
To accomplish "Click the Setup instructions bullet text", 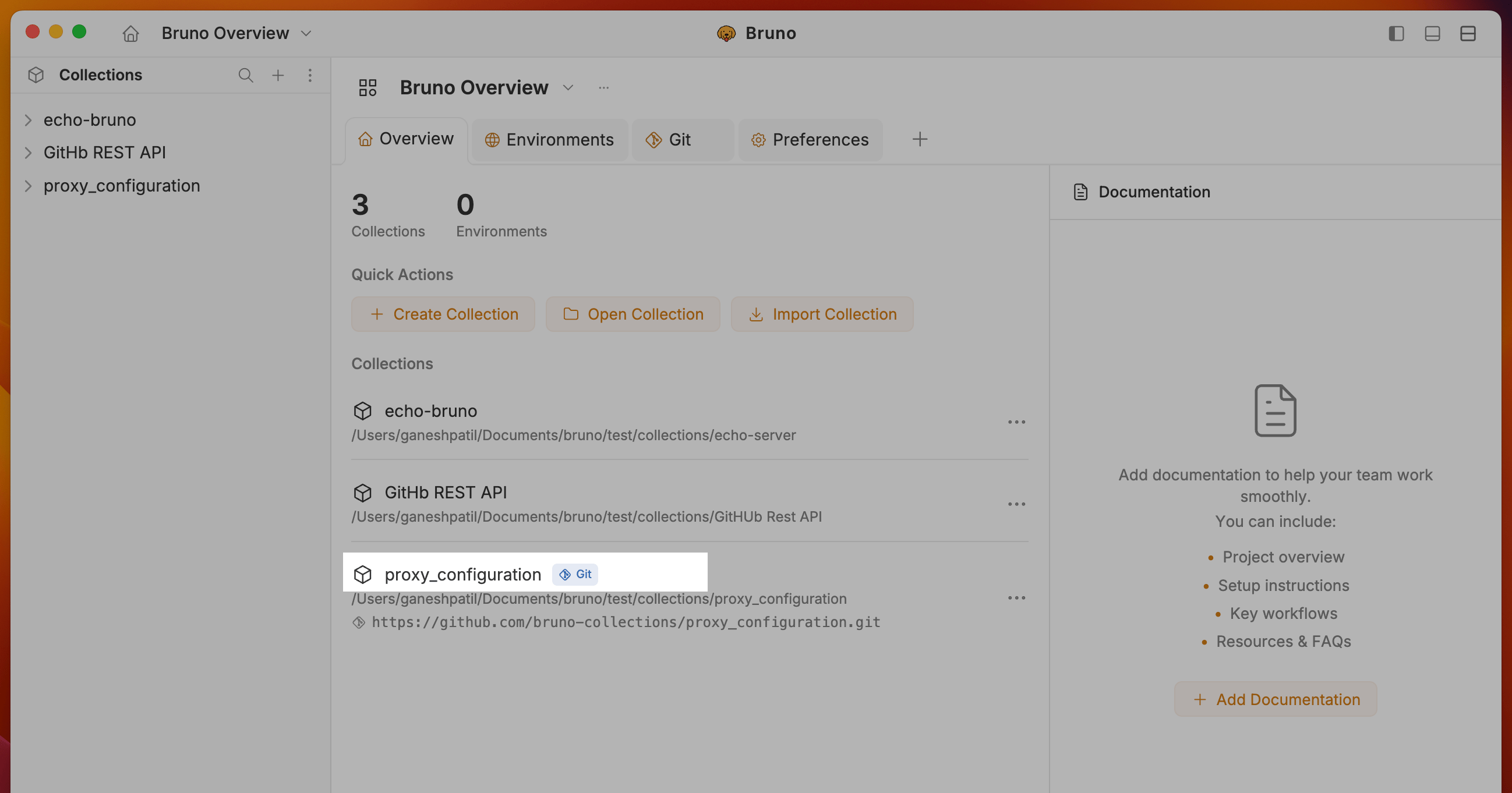I will (1283, 585).
